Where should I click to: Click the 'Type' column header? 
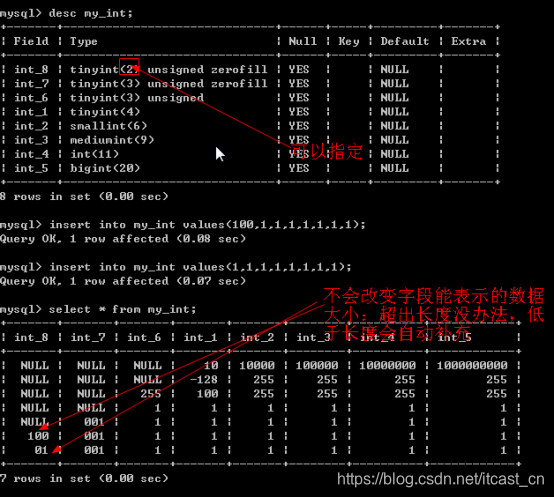84,42
